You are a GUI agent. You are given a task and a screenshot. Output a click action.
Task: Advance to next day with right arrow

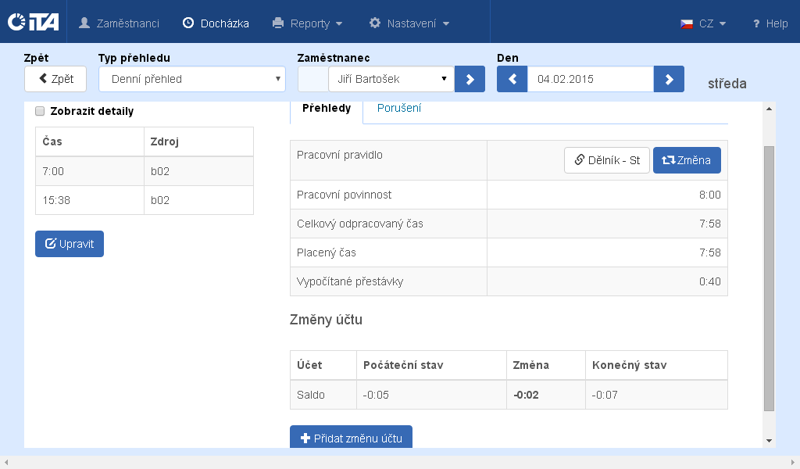click(669, 79)
